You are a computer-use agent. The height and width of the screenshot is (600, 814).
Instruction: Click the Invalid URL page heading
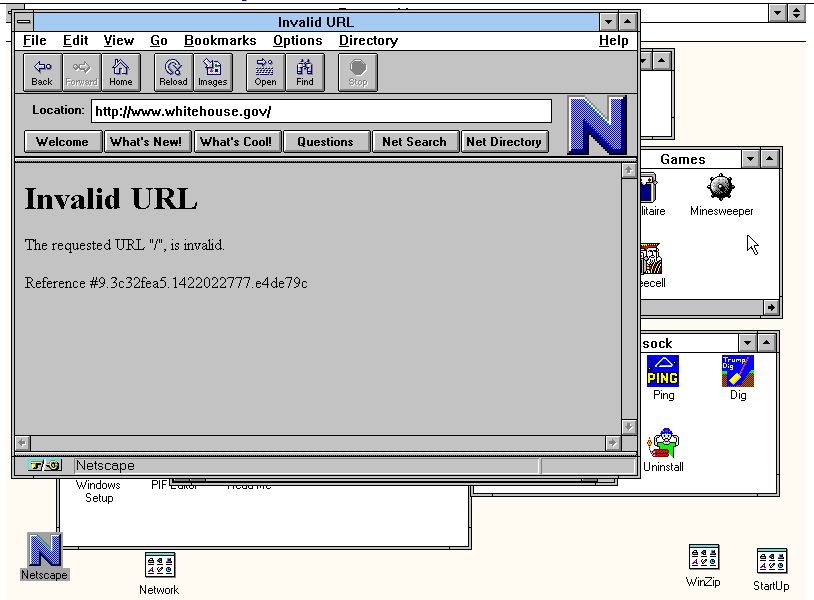(111, 199)
